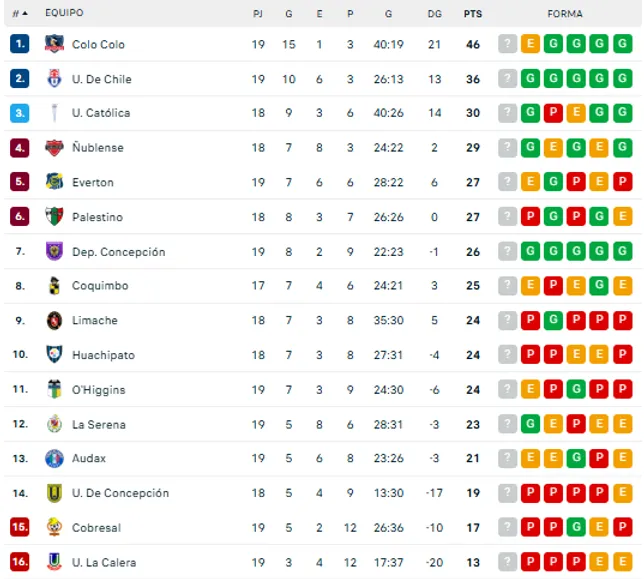Click the number 1 rank badge
644x579 pixels.
point(20,44)
